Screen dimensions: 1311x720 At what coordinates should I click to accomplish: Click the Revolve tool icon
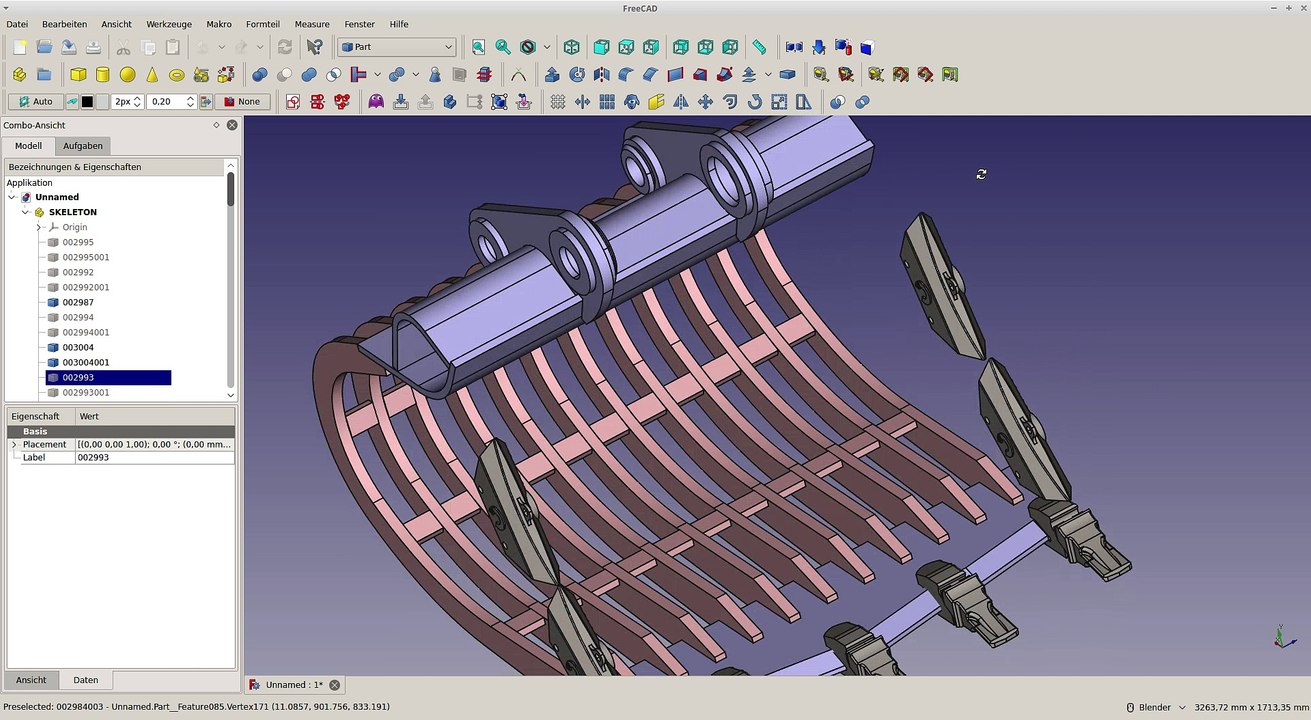click(577, 74)
